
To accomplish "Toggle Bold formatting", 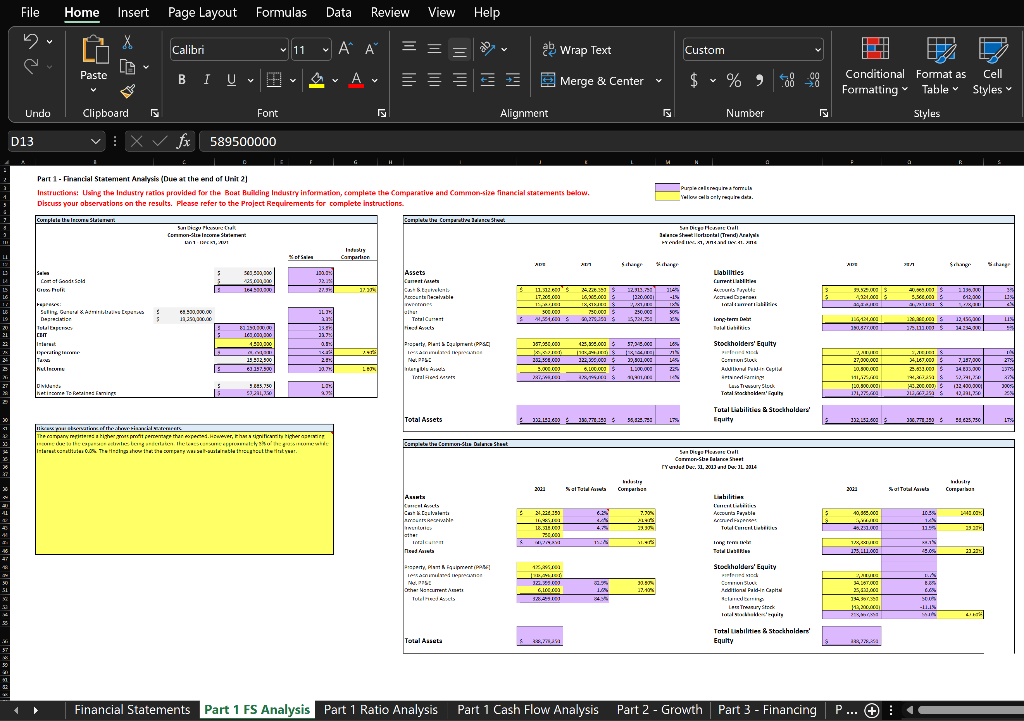I will pyautogui.click(x=183, y=81).
